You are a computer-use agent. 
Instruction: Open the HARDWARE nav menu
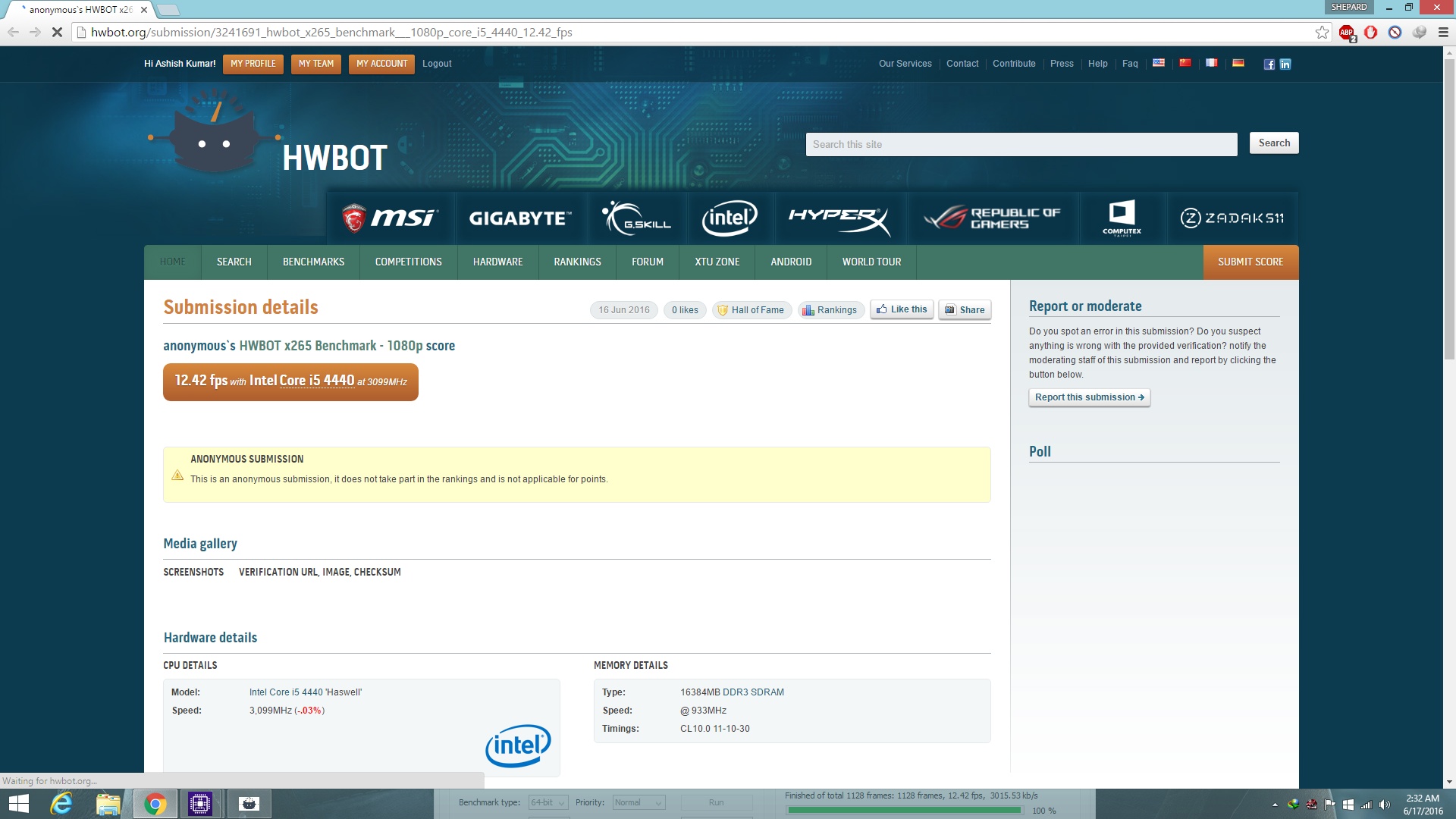pos(497,262)
